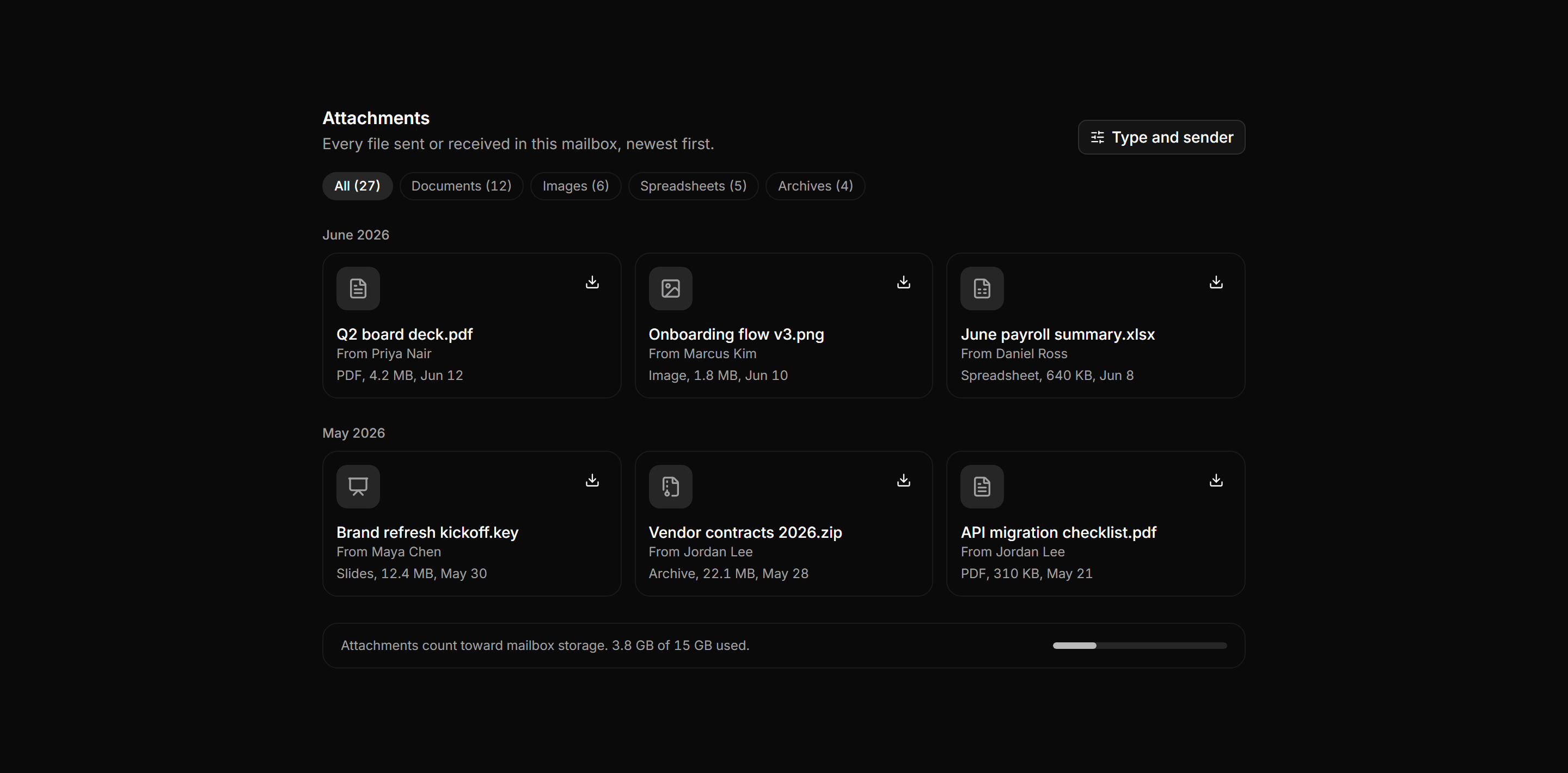Click From Jordan Lee on API migration card
Image resolution: width=1568 pixels, height=773 pixels.
pos(1012,552)
